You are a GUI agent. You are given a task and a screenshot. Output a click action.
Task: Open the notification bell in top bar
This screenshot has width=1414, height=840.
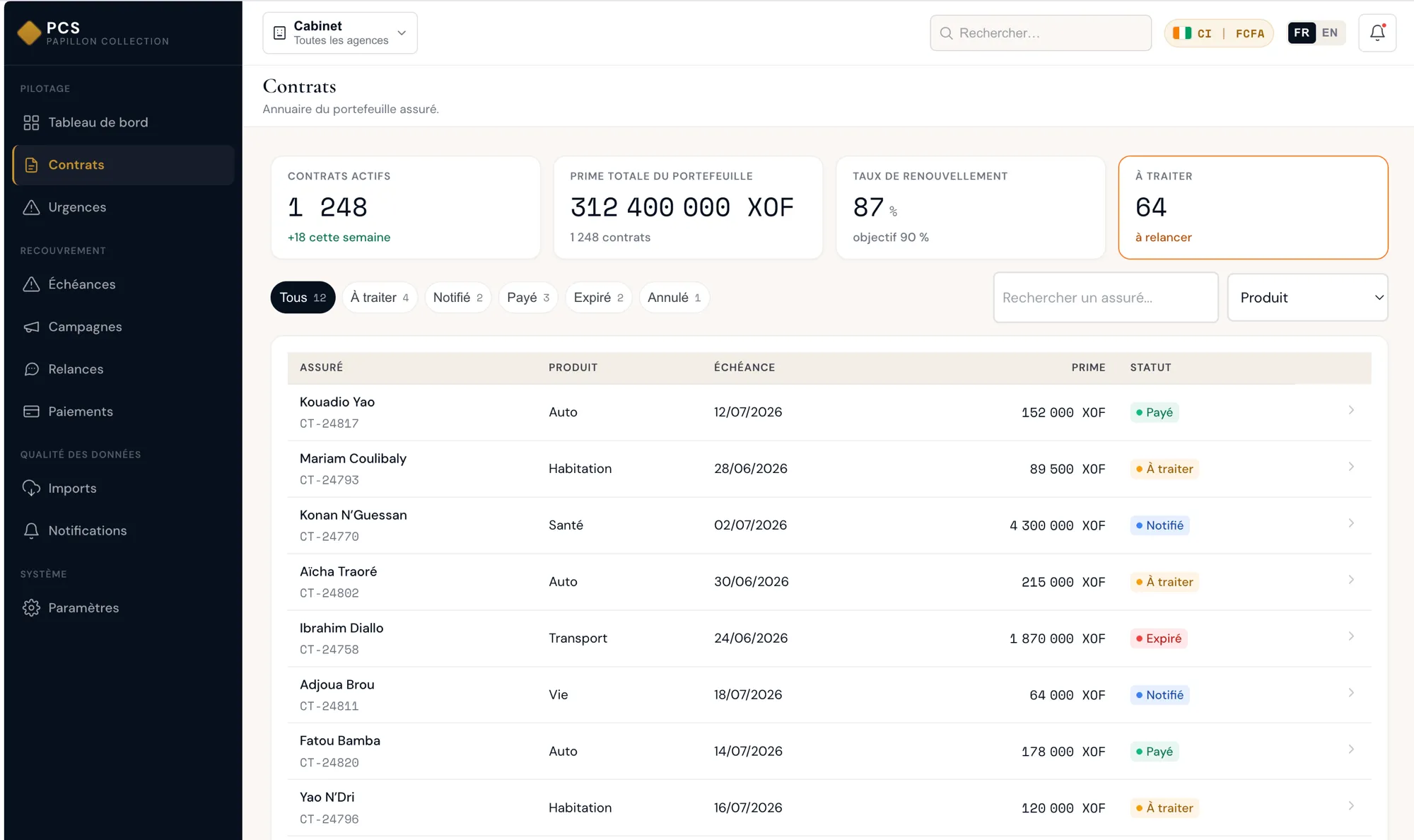point(1377,33)
